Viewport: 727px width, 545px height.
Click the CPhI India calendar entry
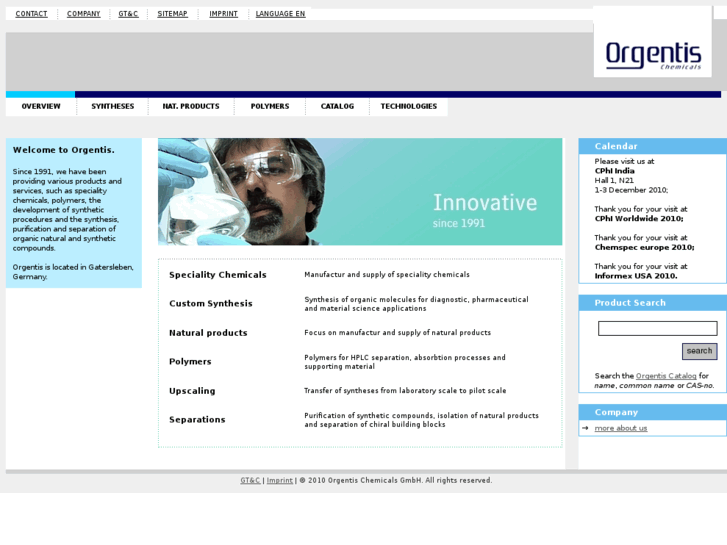[615, 171]
